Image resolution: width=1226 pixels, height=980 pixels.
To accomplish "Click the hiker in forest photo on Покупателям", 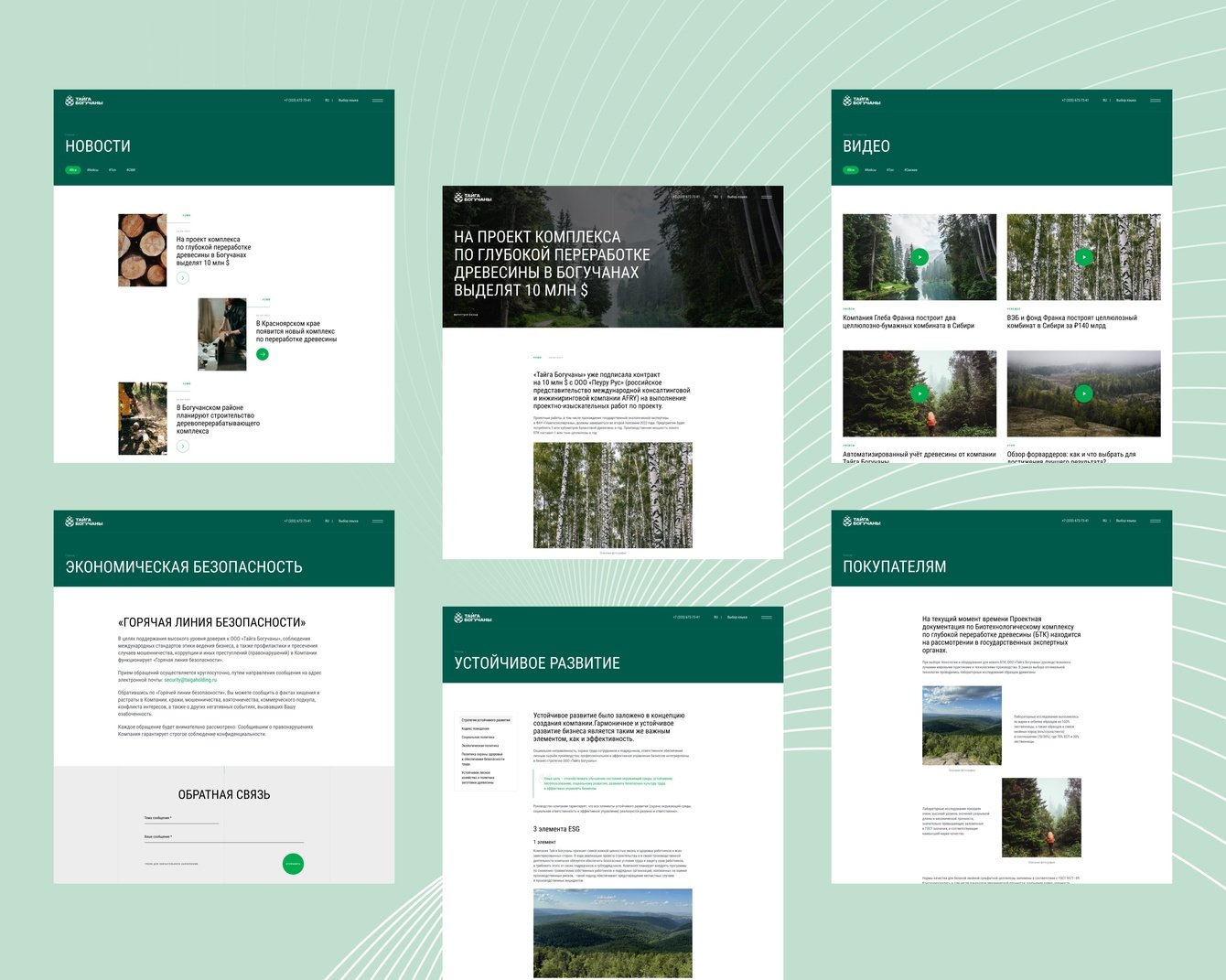I will (x=1041, y=817).
